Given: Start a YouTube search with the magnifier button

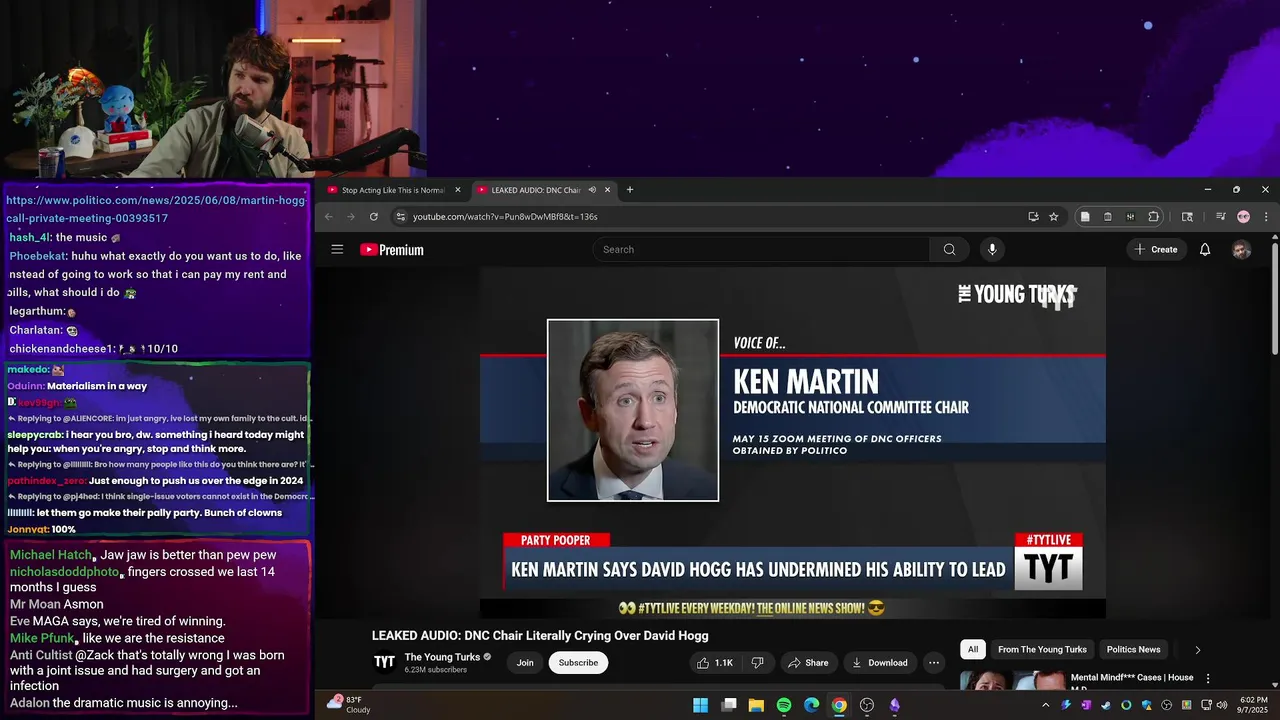Looking at the screenshot, I should click(x=949, y=249).
